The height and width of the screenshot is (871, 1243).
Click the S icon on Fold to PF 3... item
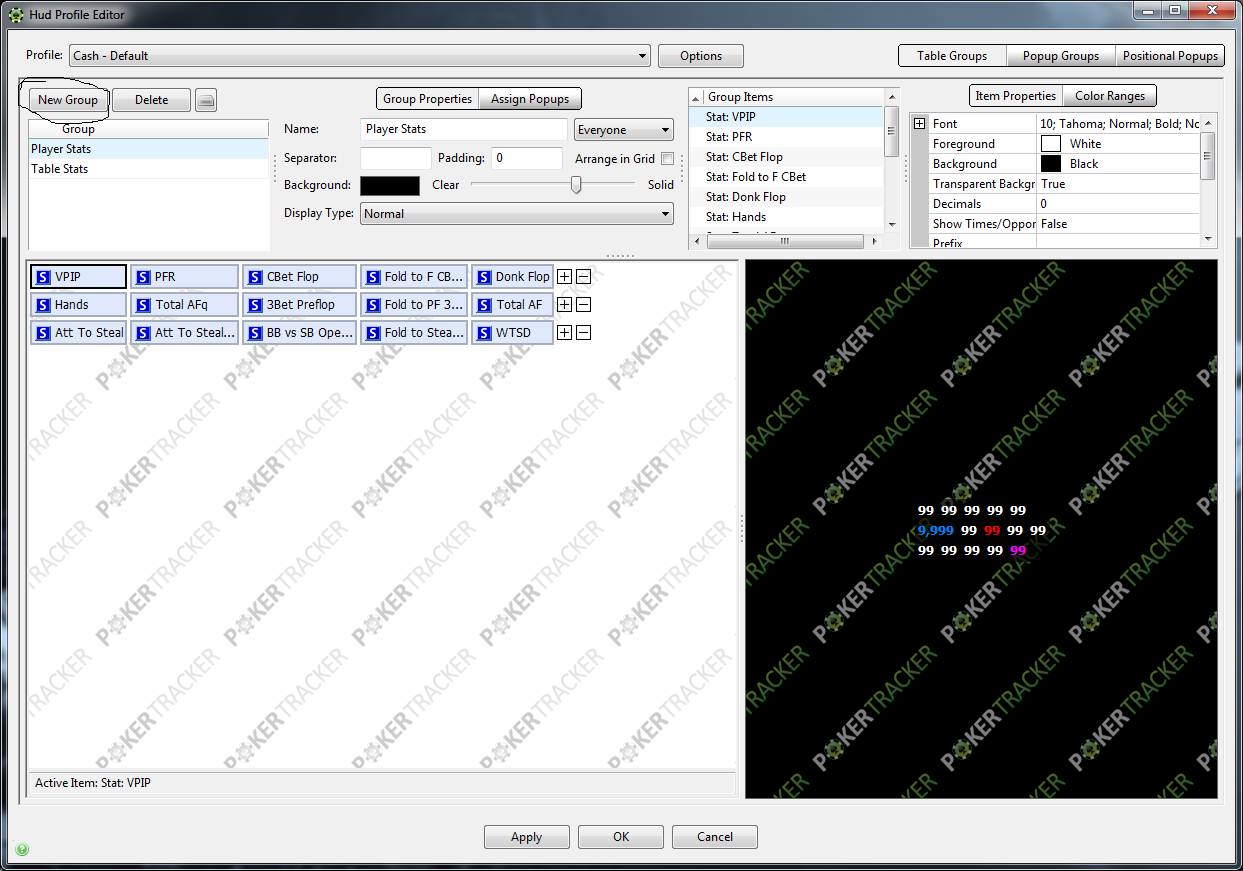(x=373, y=305)
